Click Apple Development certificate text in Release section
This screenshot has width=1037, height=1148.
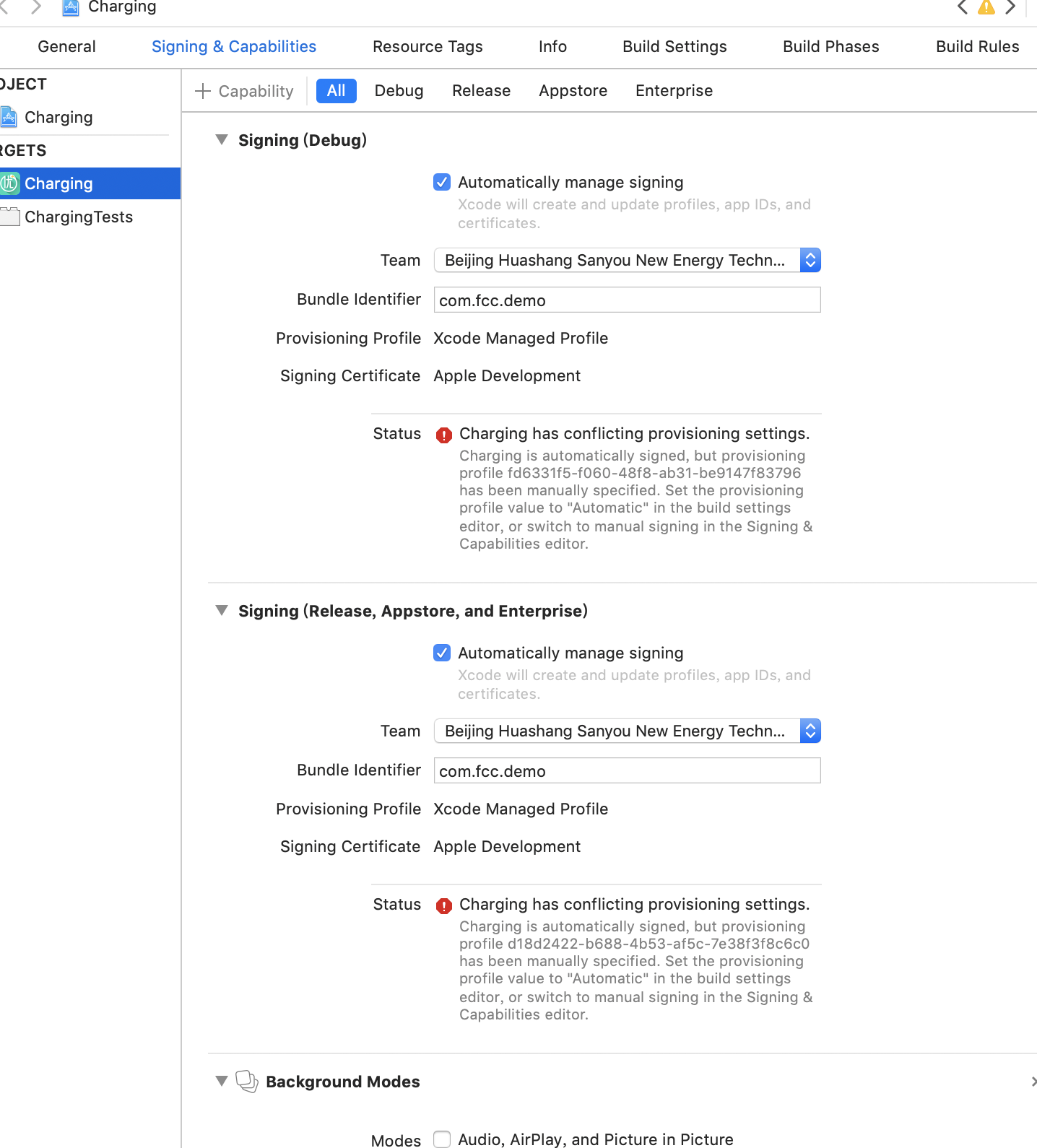507,846
